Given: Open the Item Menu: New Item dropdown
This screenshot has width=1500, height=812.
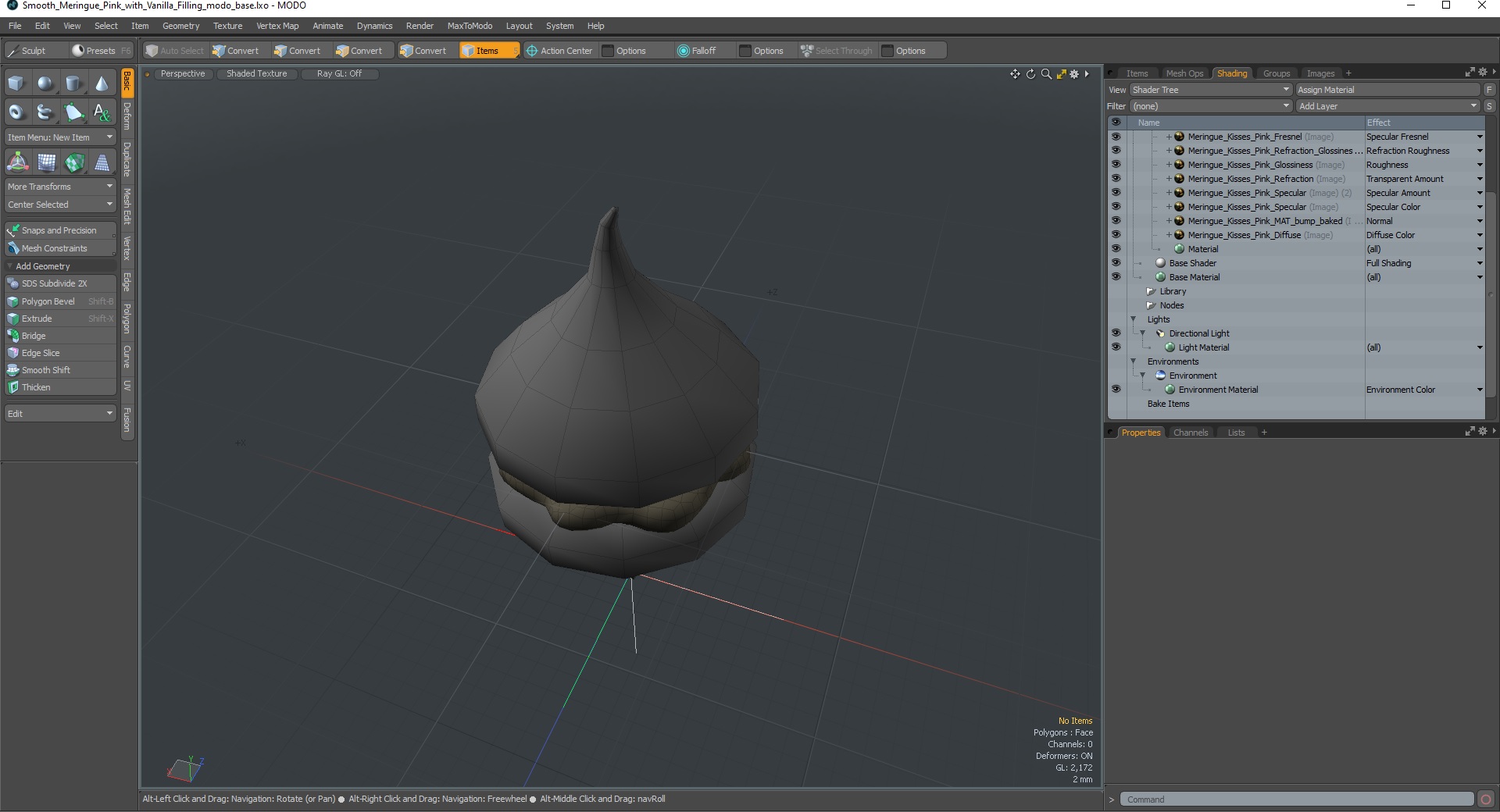Looking at the screenshot, I should click(60, 137).
